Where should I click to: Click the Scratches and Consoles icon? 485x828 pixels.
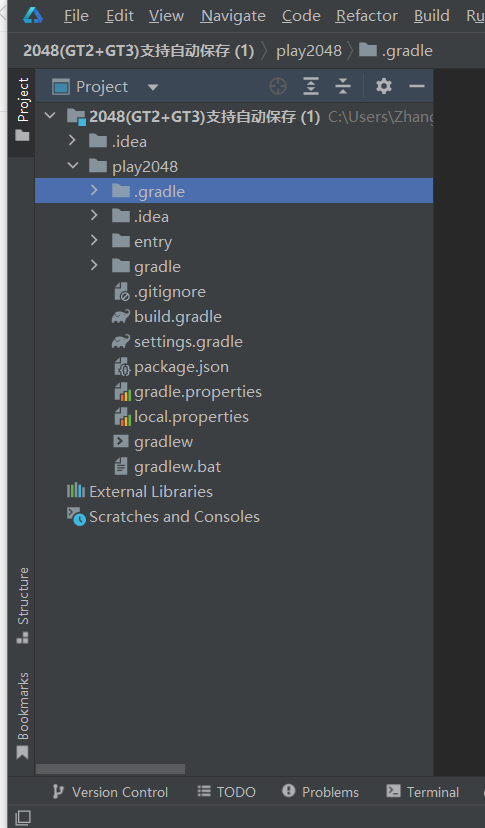pos(76,516)
